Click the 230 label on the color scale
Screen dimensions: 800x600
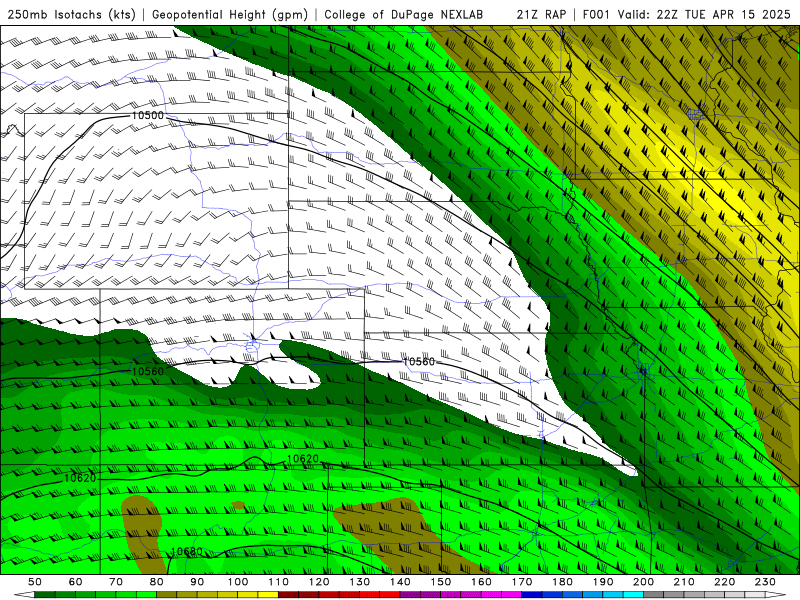766,582
